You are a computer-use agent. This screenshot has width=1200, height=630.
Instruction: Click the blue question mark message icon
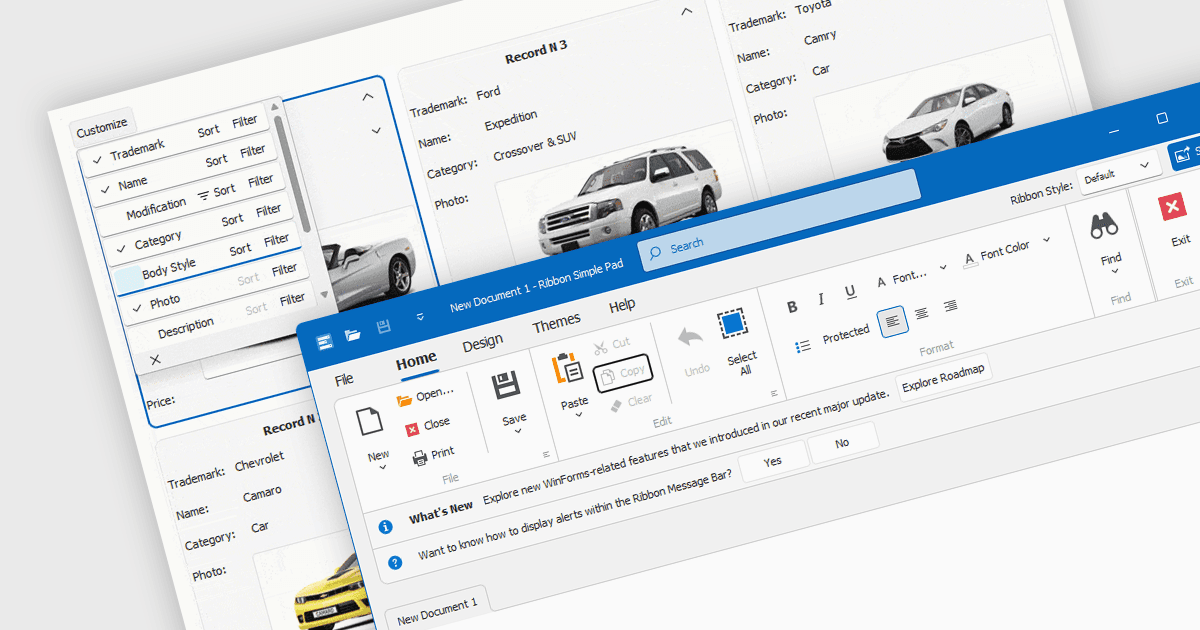395,563
